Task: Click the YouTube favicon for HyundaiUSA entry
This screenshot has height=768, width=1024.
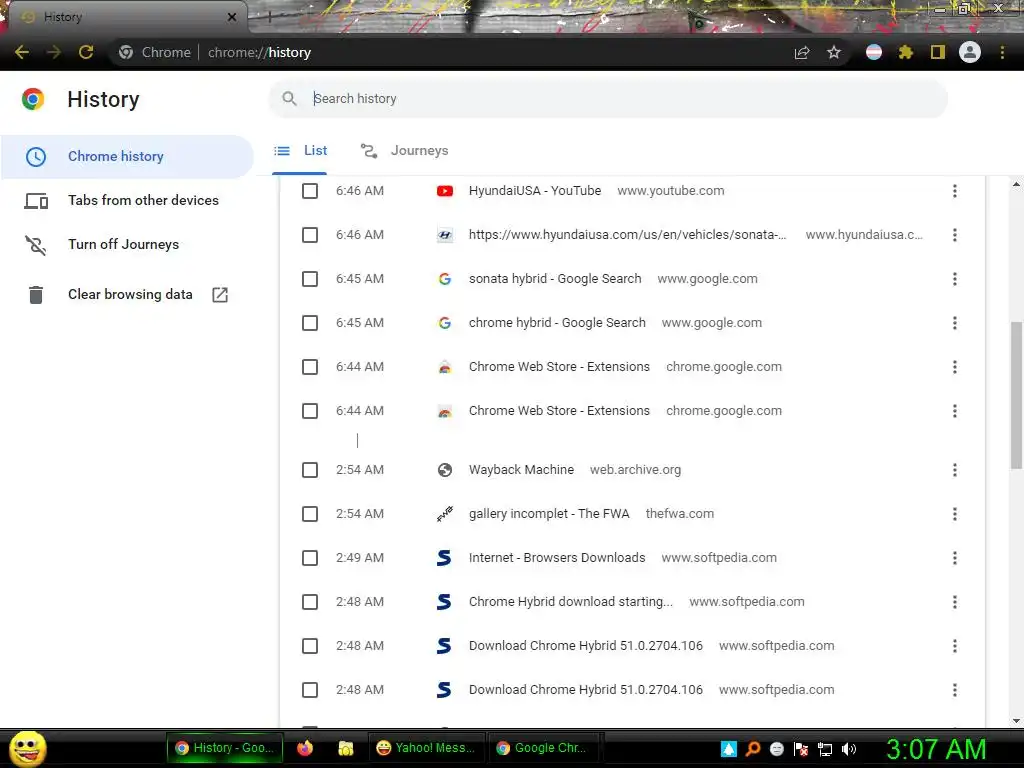Action: (x=445, y=191)
